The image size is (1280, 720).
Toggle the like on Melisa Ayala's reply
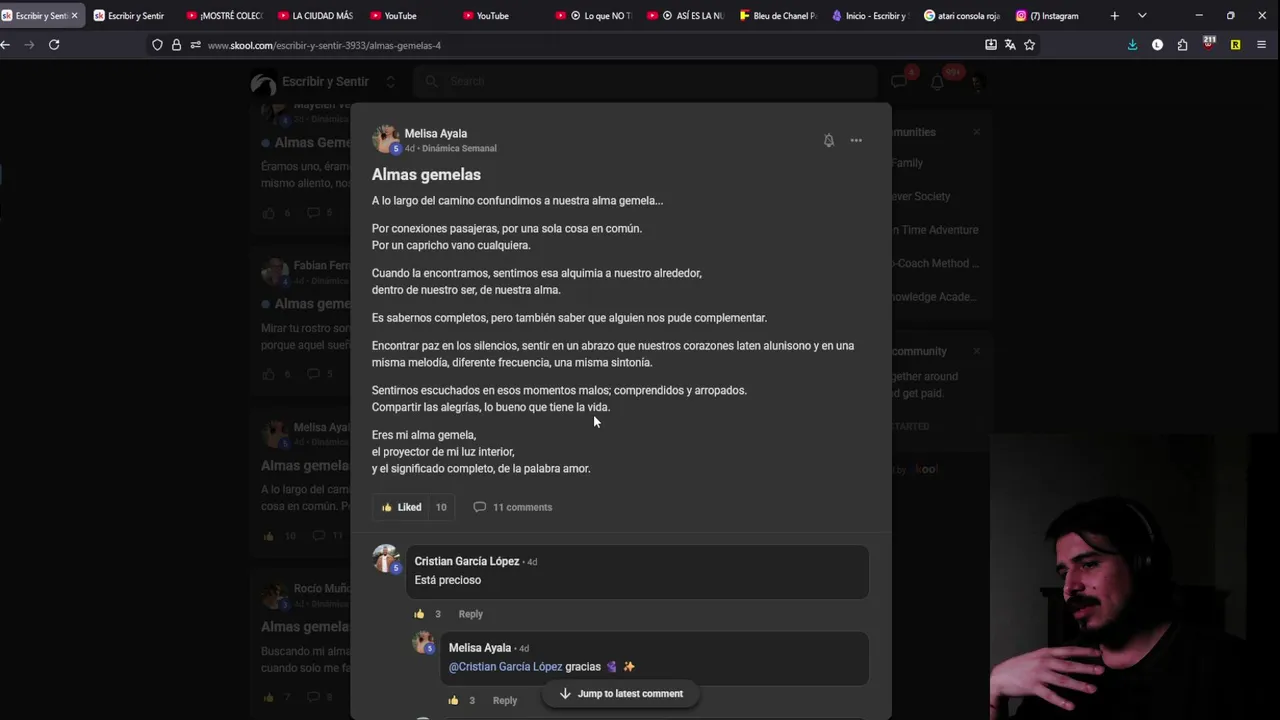click(x=453, y=700)
